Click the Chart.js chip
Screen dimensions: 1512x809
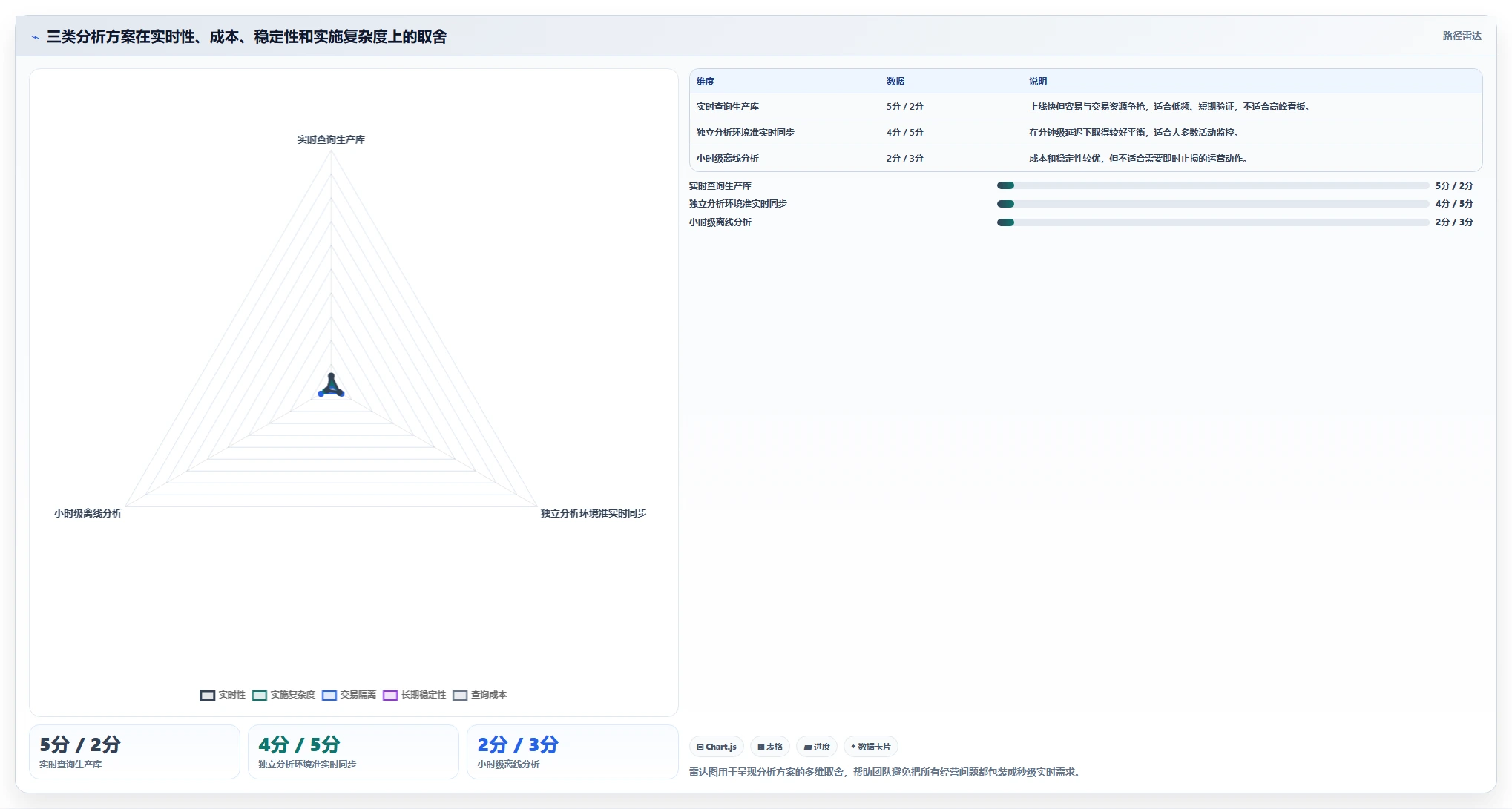pyautogui.click(x=717, y=747)
